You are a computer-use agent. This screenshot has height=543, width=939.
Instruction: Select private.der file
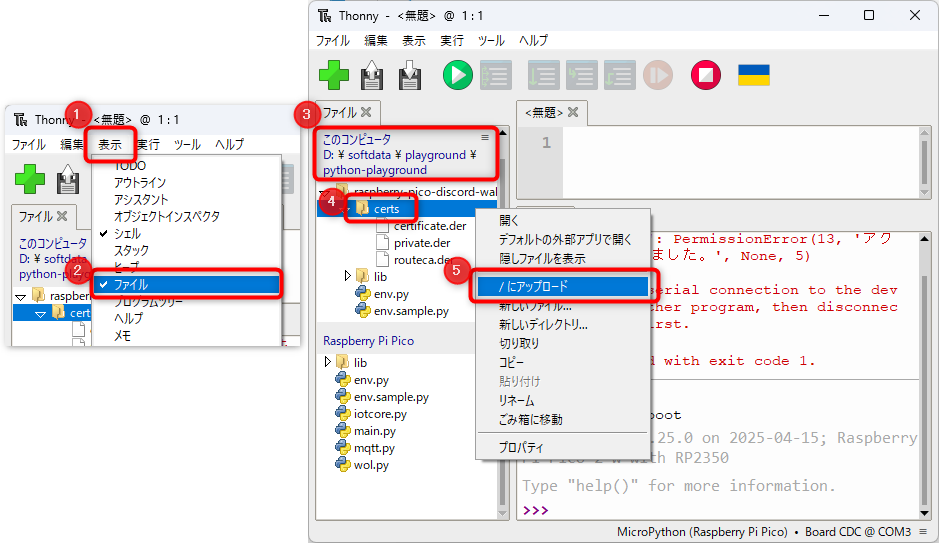(422, 242)
